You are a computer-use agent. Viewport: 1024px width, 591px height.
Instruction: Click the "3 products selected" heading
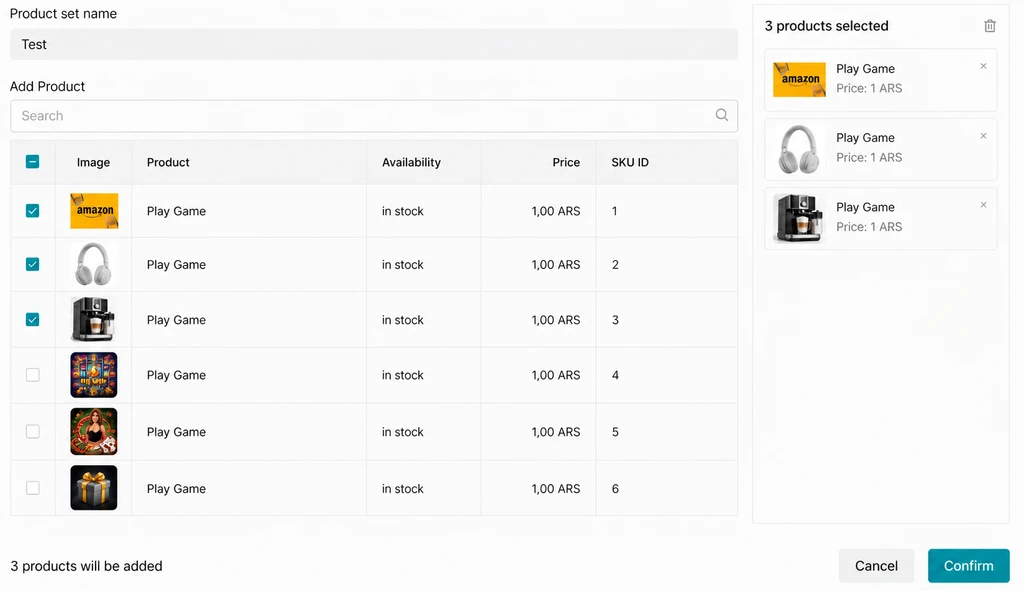point(827,26)
